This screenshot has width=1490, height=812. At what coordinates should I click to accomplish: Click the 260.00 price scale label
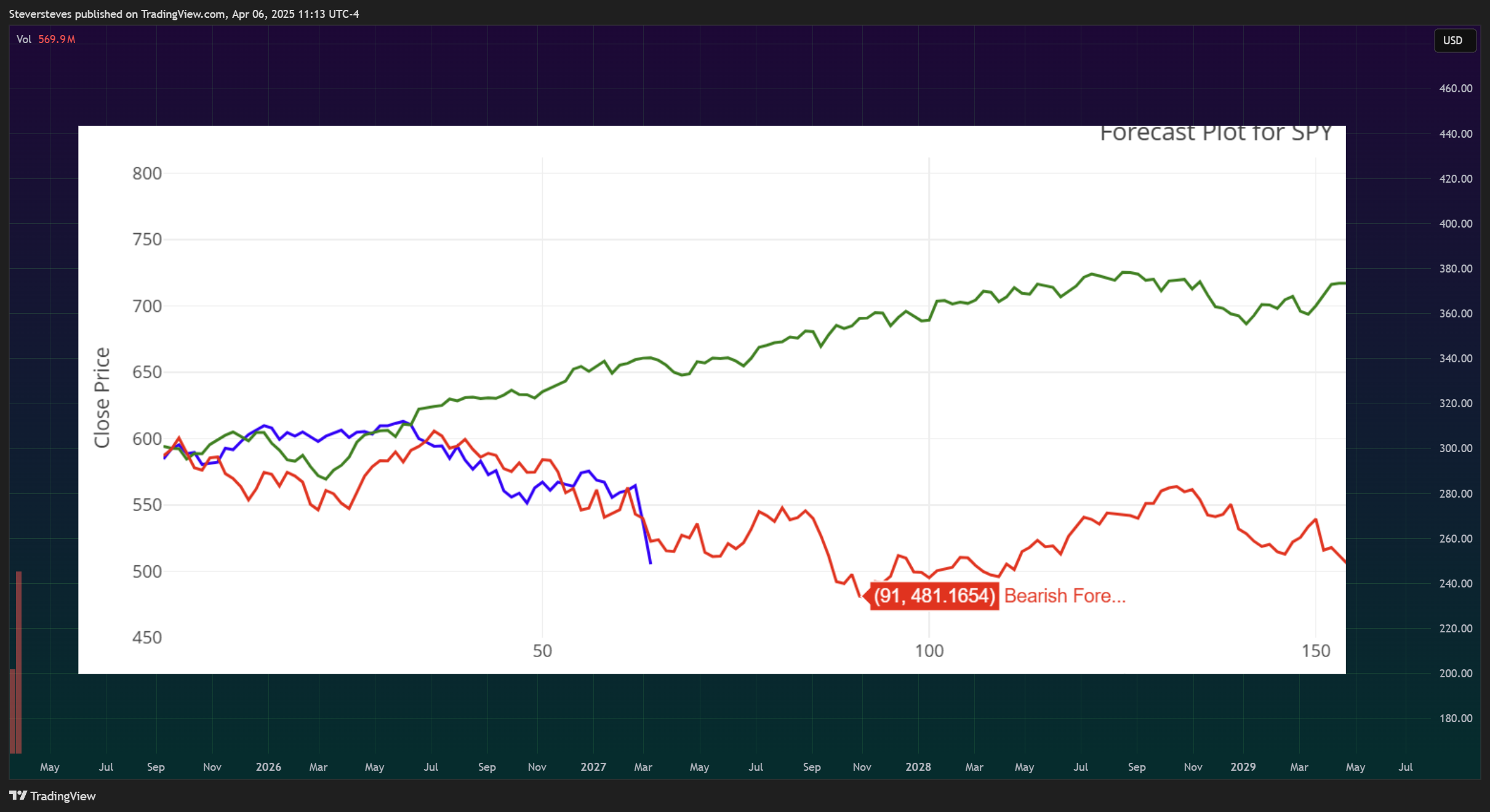pyautogui.click(x=1456, y=538)
